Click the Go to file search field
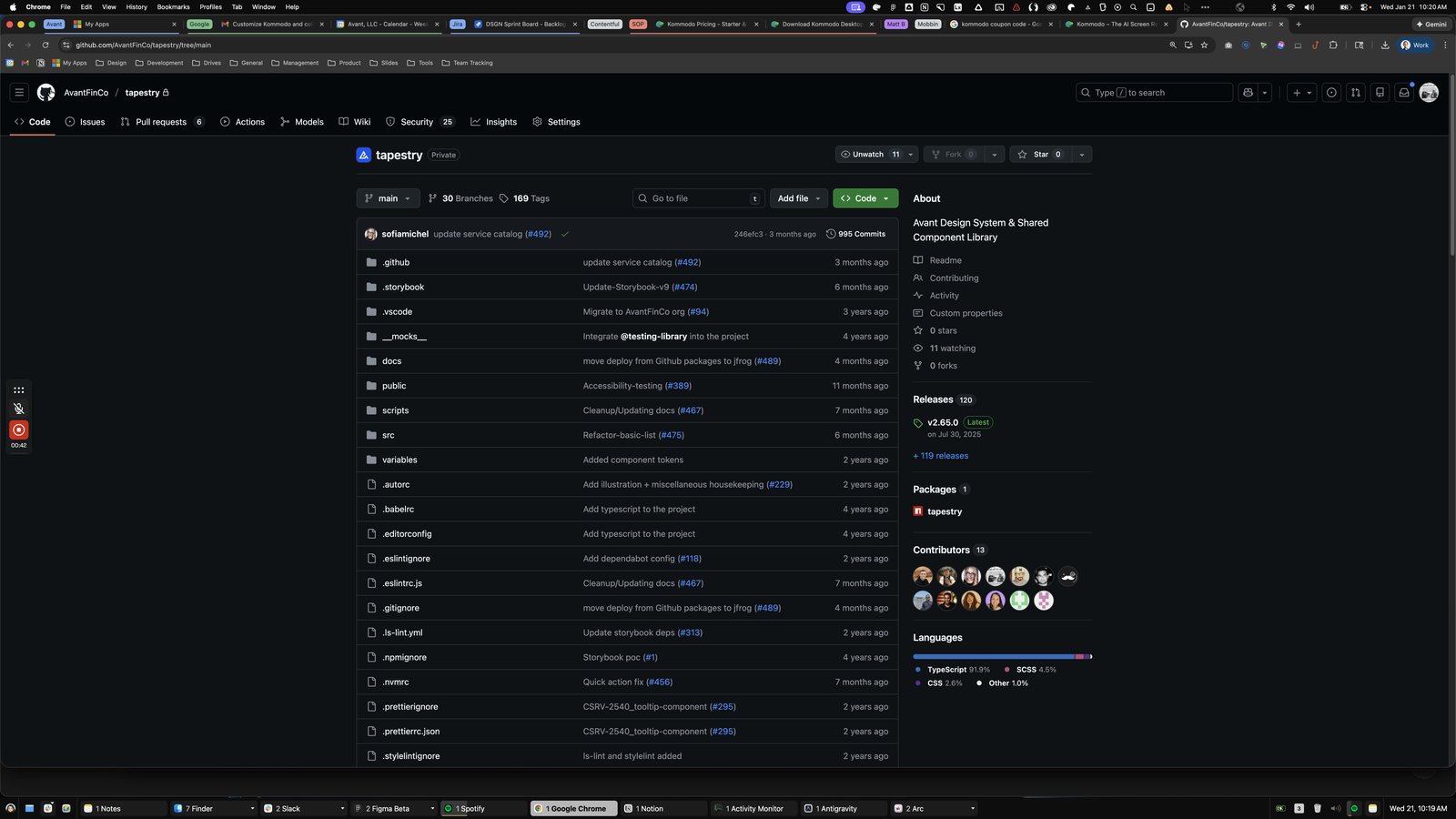This screenshot has height=819, width=1456. pos(699,198)
